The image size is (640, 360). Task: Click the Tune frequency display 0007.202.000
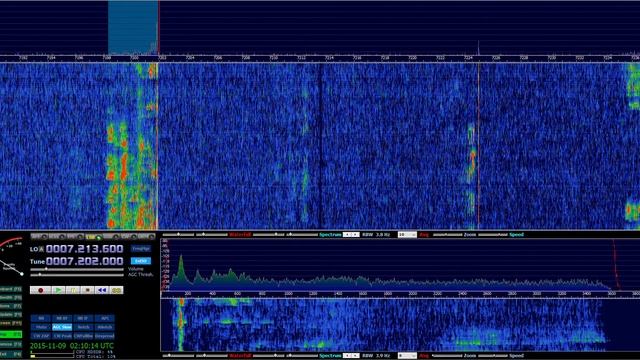click(84, 261)
